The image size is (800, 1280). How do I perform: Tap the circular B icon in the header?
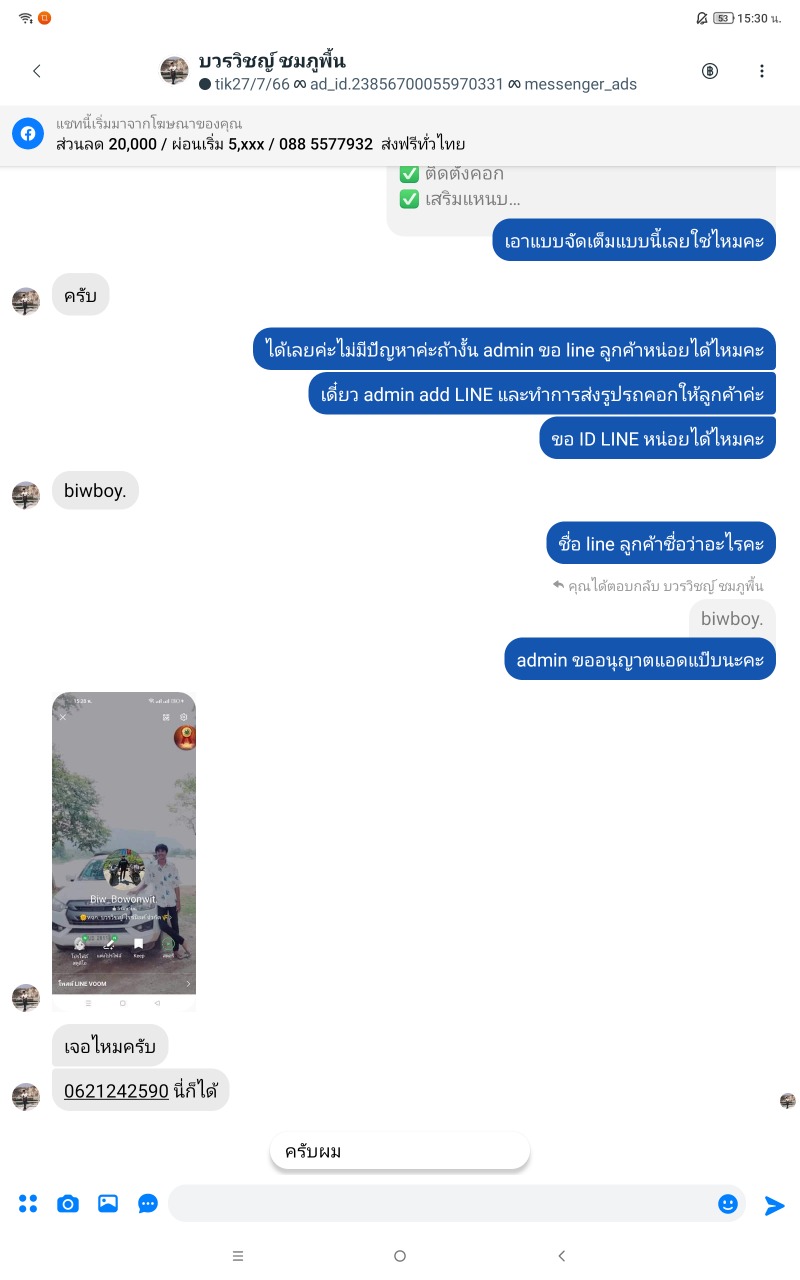point(710,71)
